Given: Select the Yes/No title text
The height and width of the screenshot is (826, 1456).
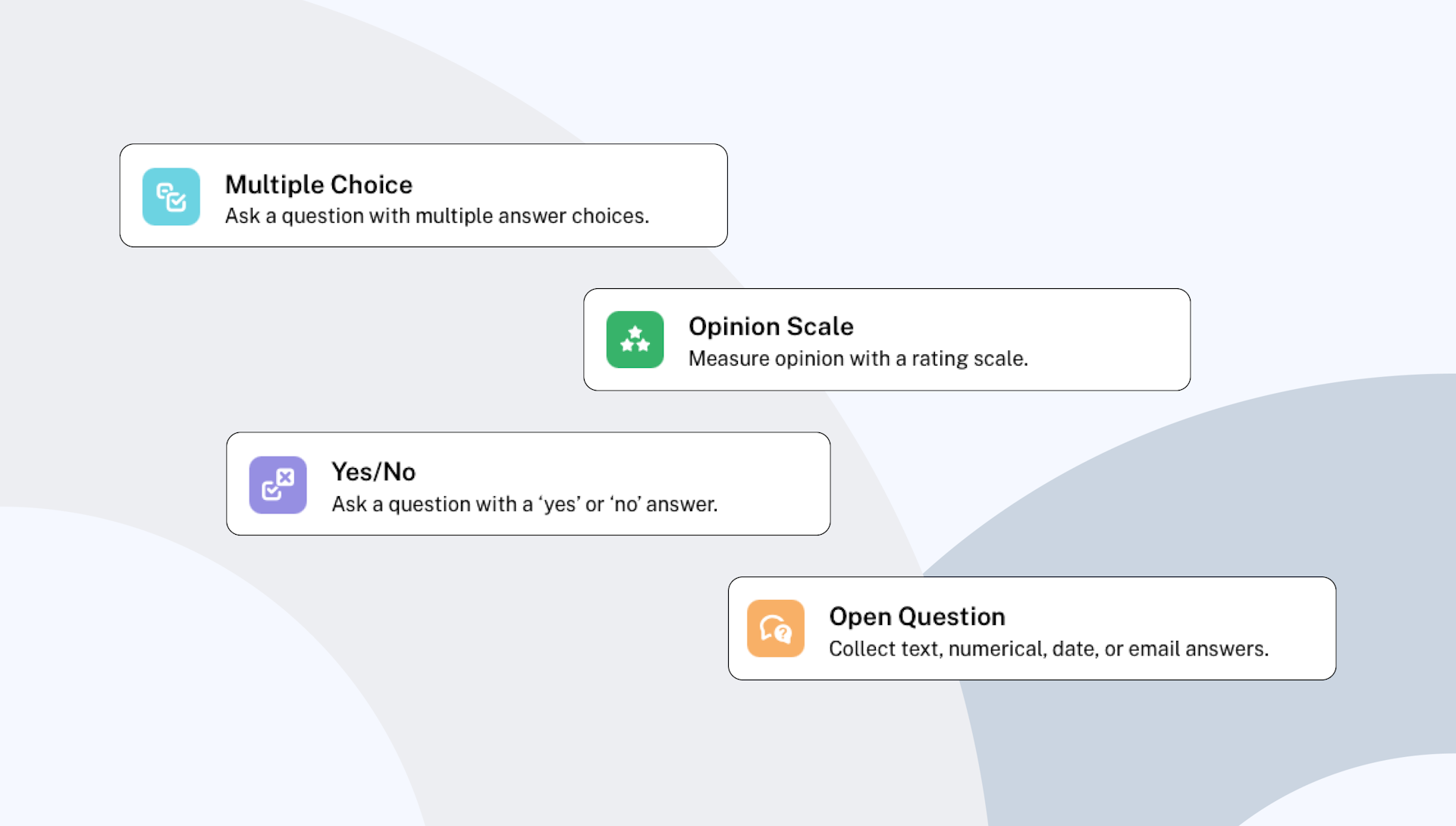Looking at the screenshot, I should pos(373,472).
